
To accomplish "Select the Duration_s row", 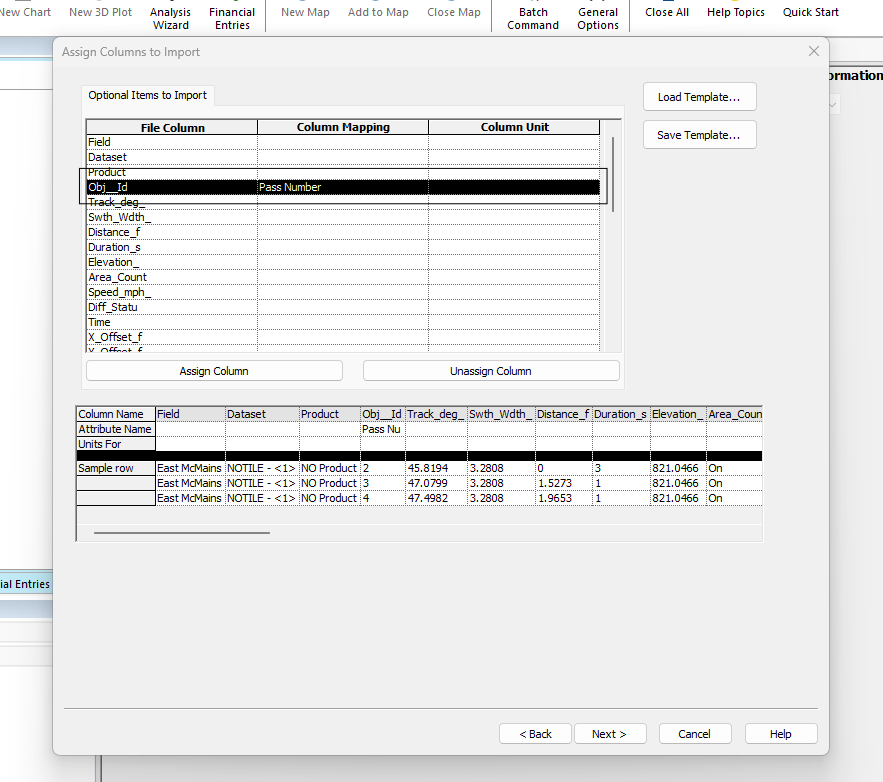I will (343, 247).
